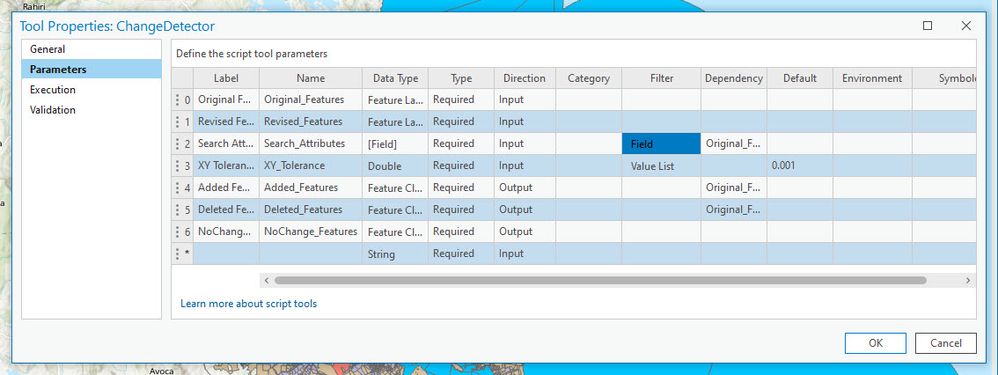Viewport: 998px width, 375px height.
Task: Click the Label column header
Action: (226, 78)
